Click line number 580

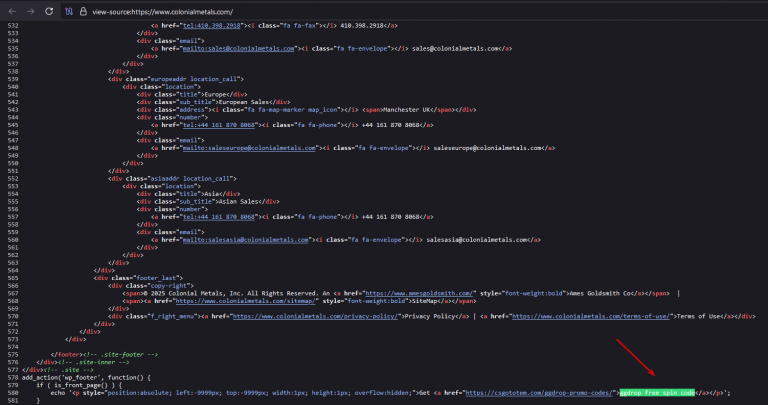click(13, 393)
